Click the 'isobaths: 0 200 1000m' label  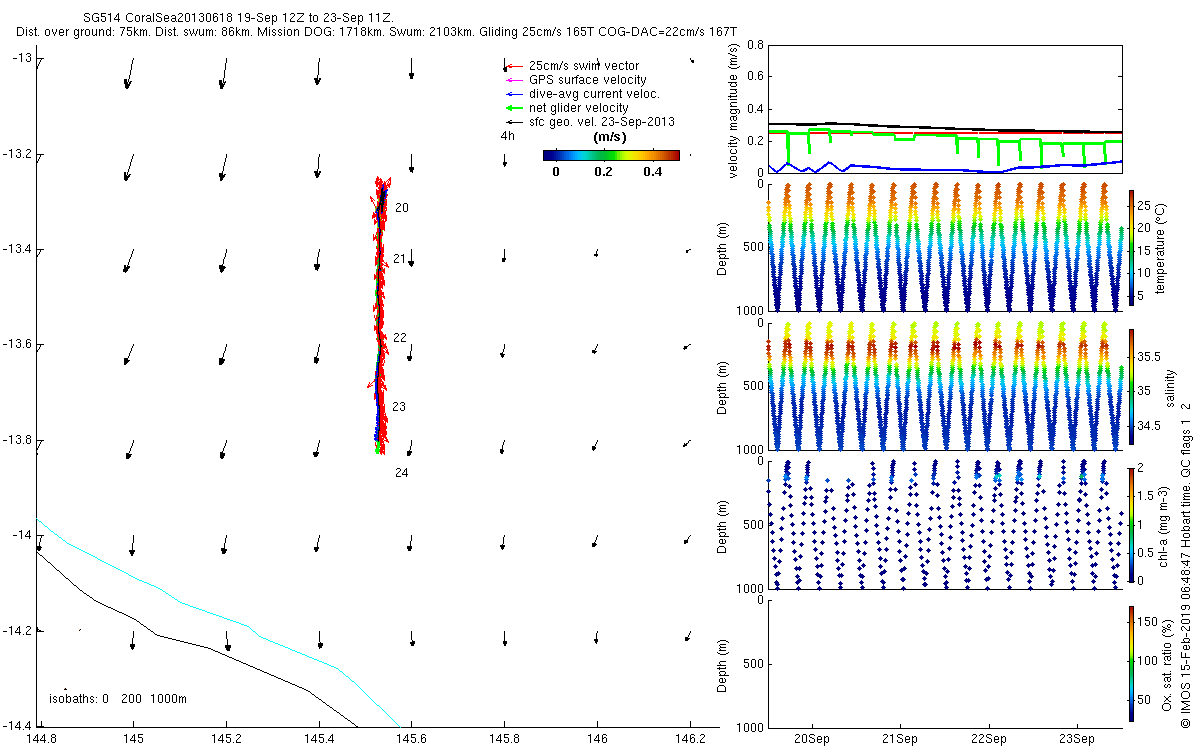(117, 698)
